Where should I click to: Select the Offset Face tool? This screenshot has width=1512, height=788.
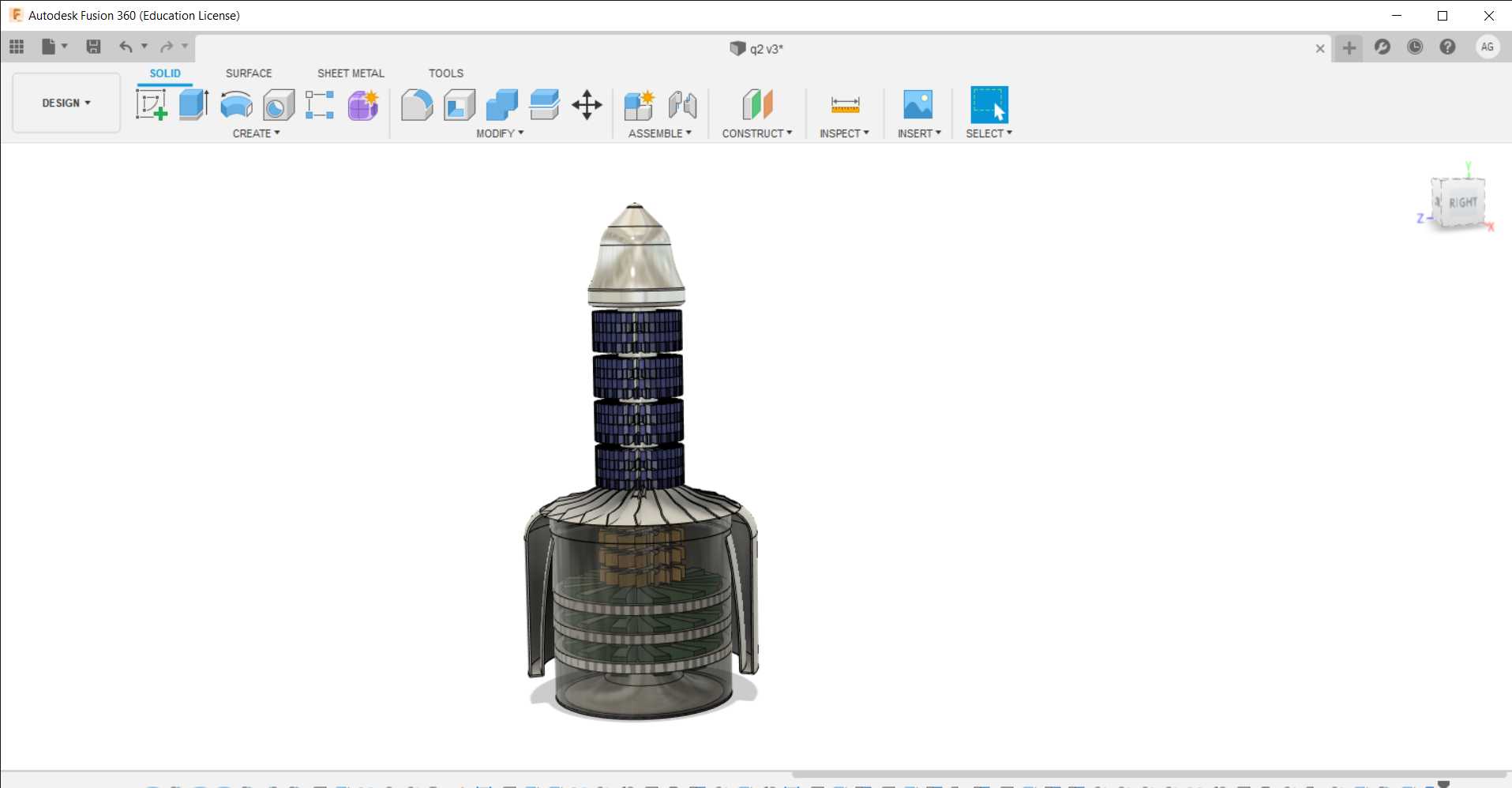544,104
